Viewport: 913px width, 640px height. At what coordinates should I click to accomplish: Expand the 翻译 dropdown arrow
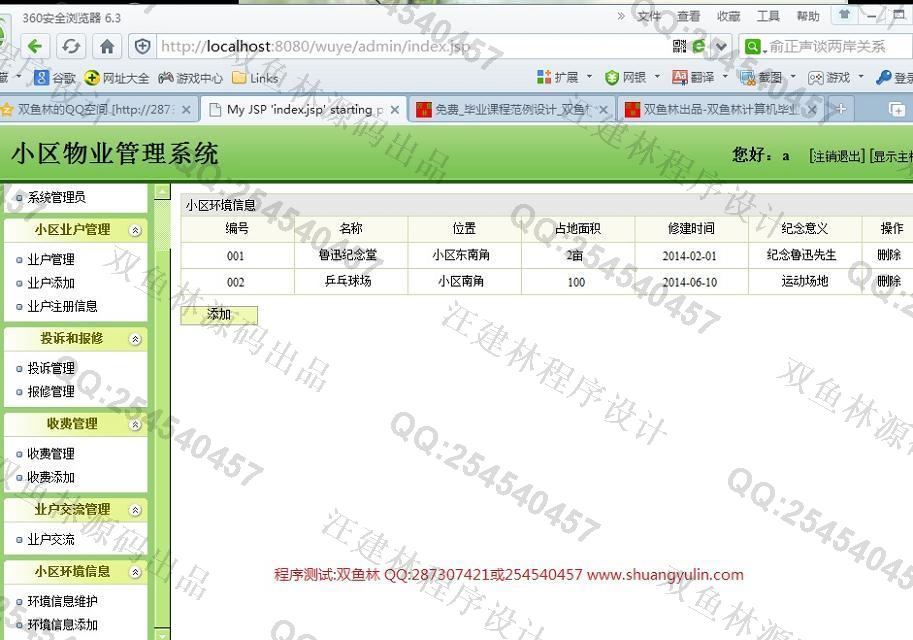click(x=725, y=76)
